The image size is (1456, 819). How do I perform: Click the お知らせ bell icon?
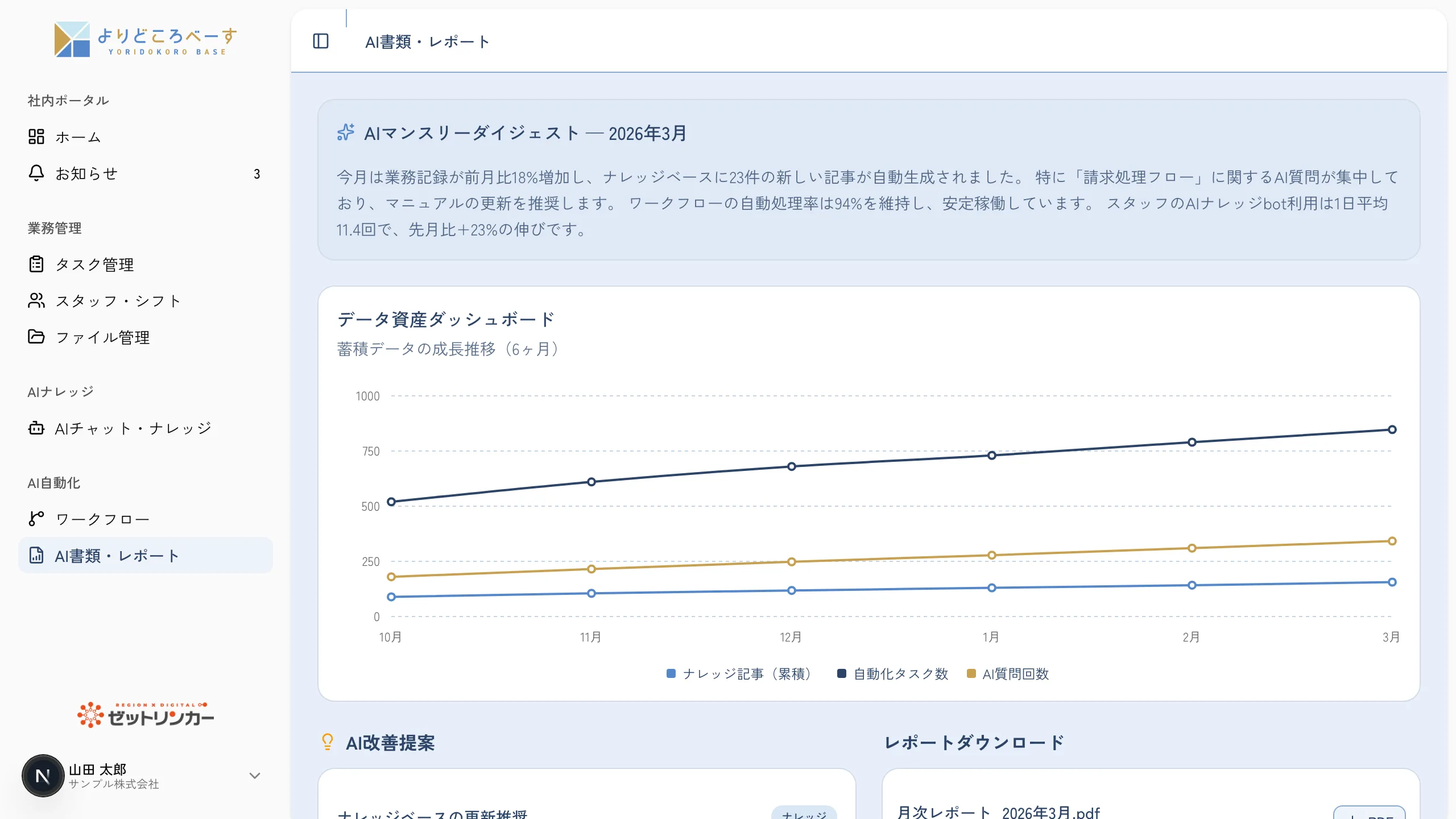36,173
